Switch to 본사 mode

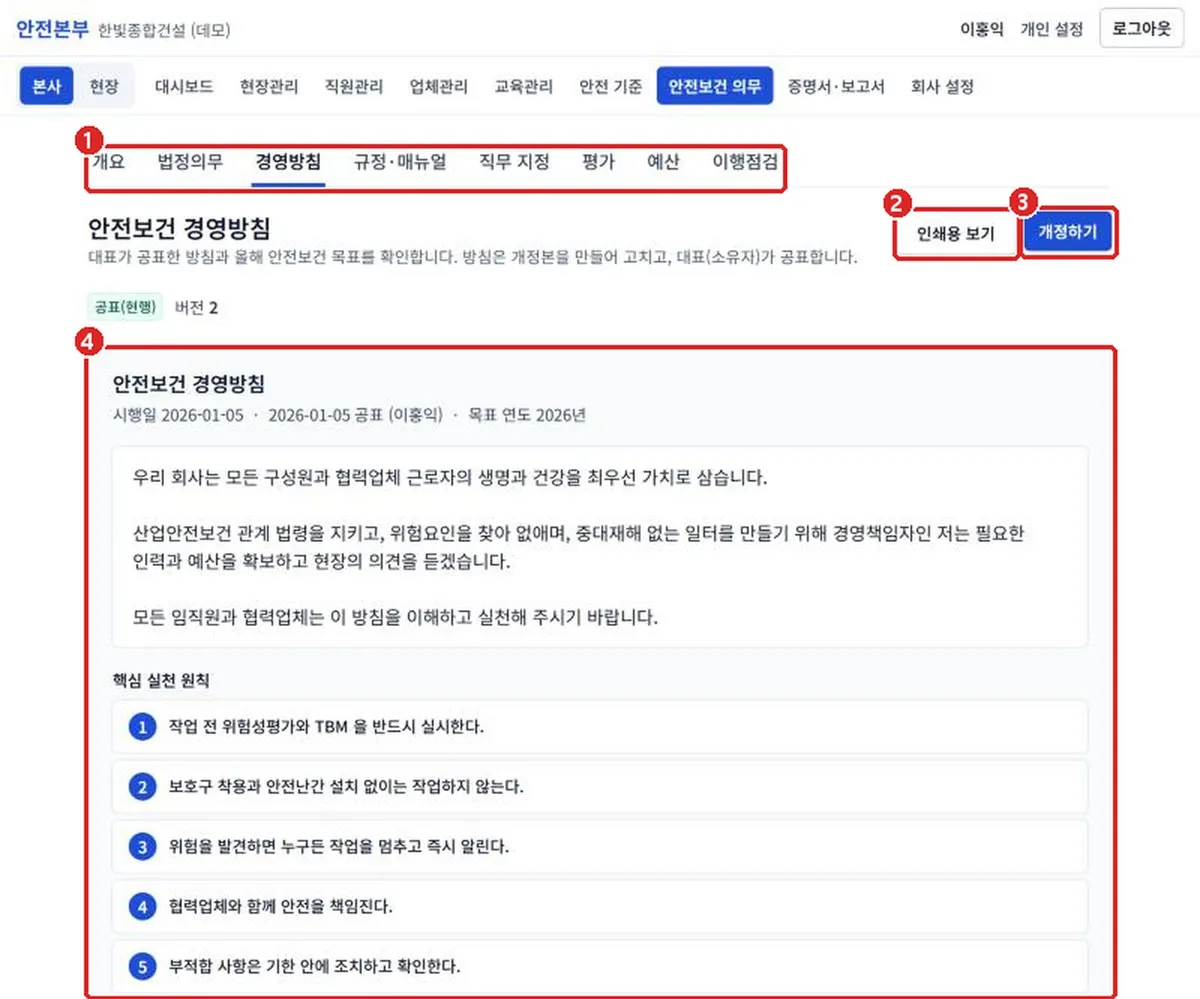[x=47, y=86]
